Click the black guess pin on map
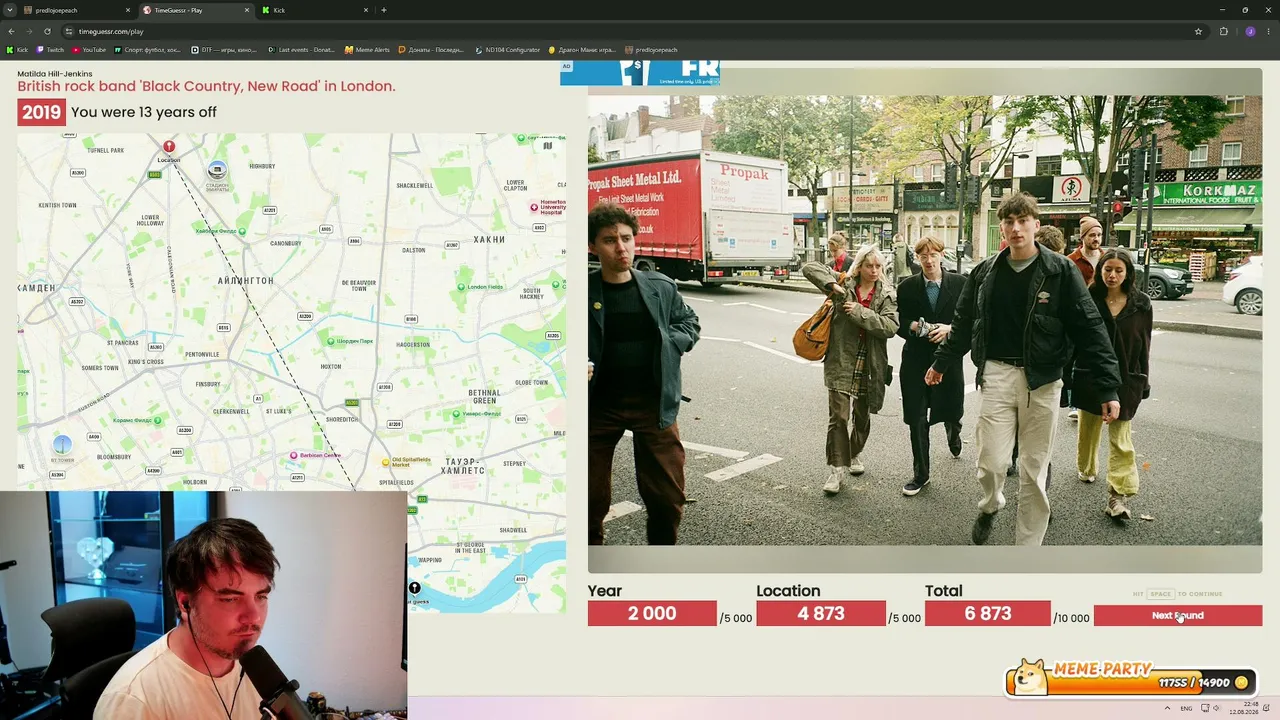1280x720 pixels. (415, 588)
